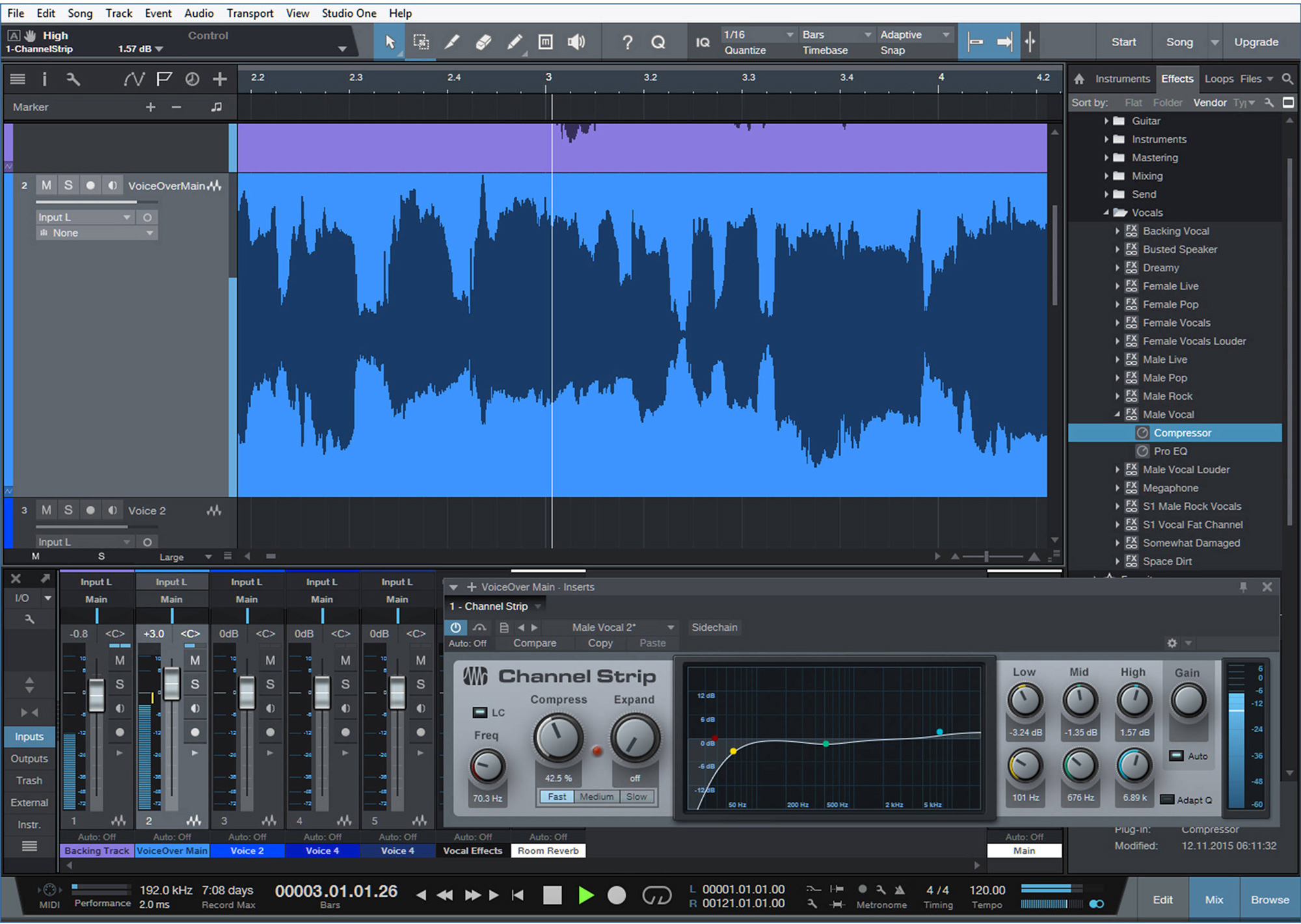Image resolution: width=1301 pixels, height=924 pixels.
Task: Open the Adaptive Snap dropdown
Action: click(915, 34)
